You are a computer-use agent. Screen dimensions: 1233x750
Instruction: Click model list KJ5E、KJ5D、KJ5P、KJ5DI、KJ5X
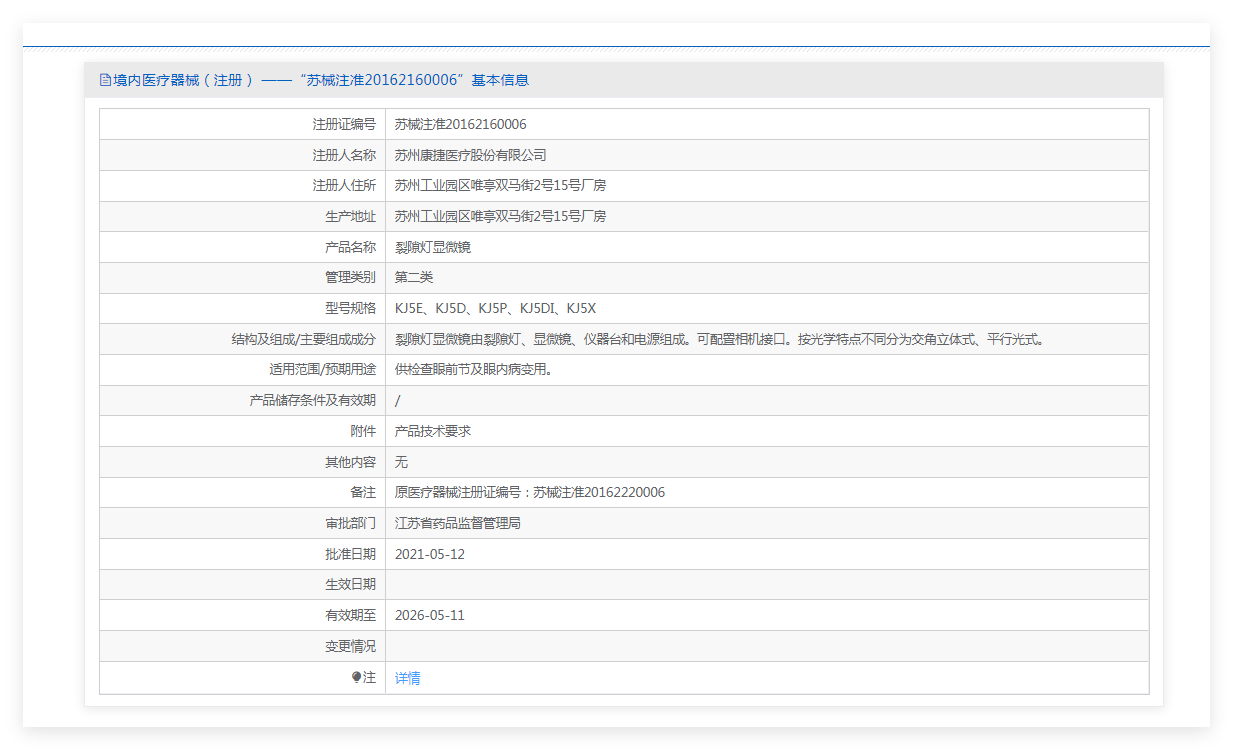[496, 308]
